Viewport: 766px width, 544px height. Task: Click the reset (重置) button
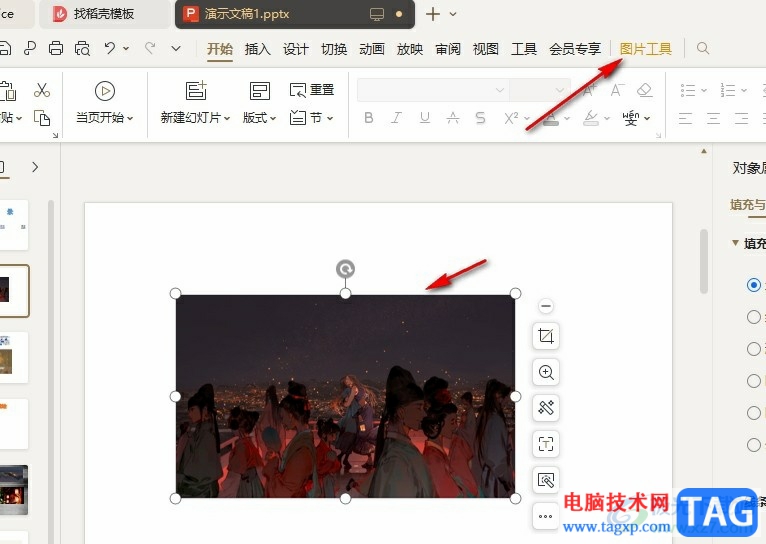312,90
